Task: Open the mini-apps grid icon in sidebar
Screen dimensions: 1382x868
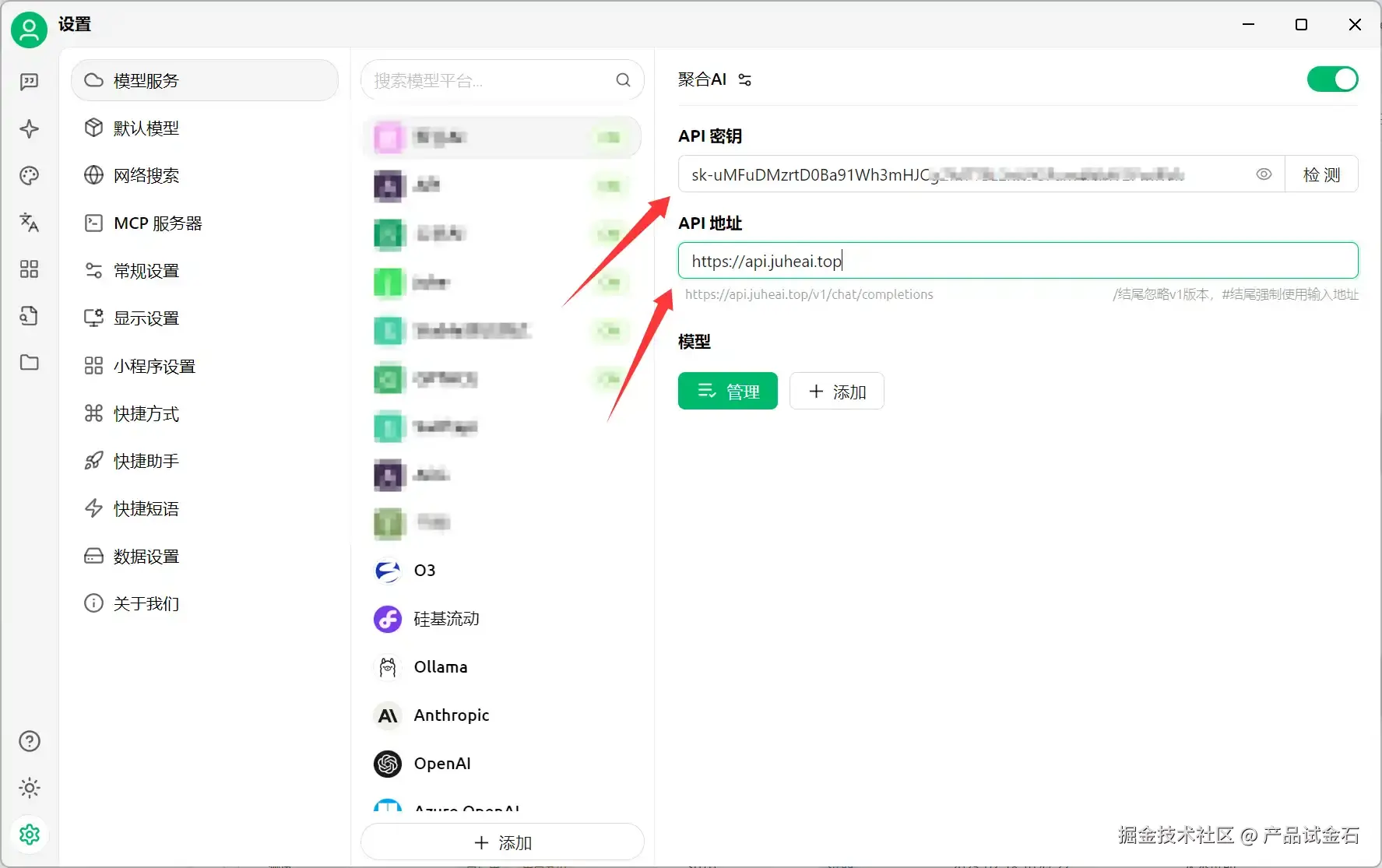Action: coord(29,269)
